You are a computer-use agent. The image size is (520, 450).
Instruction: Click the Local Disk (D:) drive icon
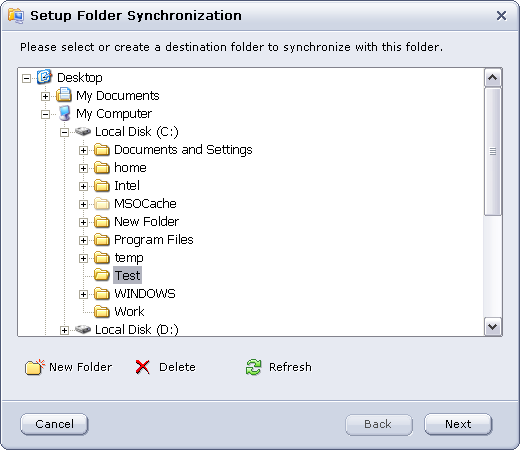[83, 329]
